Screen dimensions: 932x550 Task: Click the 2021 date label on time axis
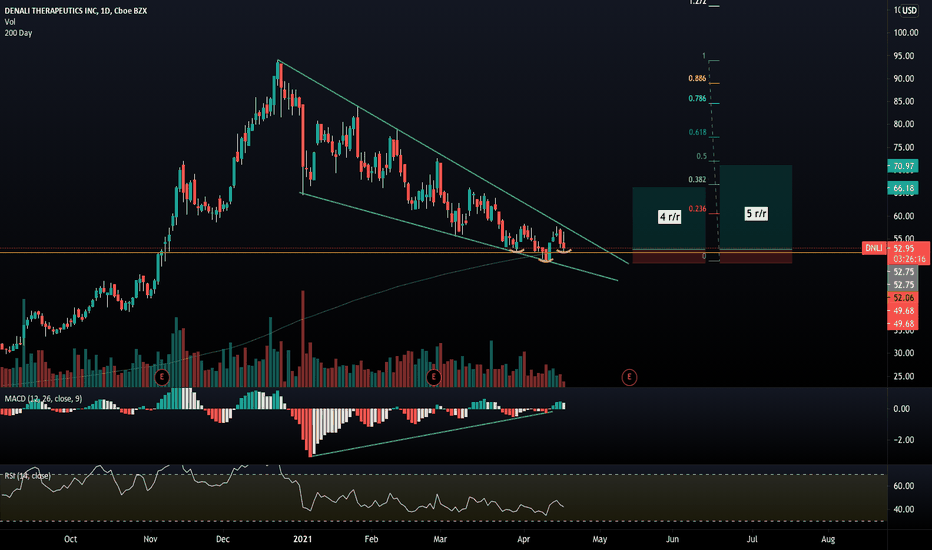click(303, 539)
